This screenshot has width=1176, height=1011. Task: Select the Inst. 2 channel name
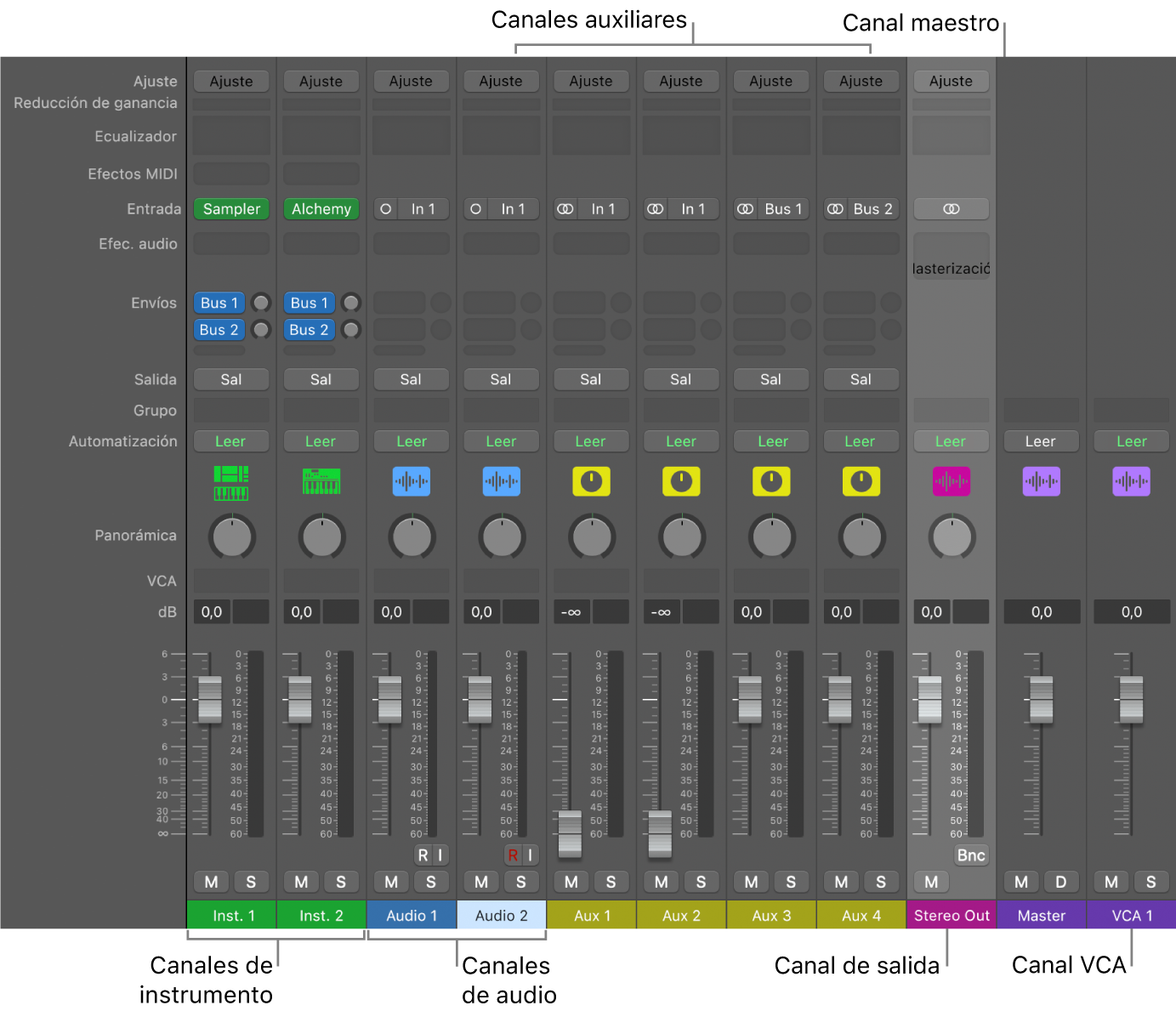click(321, 916)
